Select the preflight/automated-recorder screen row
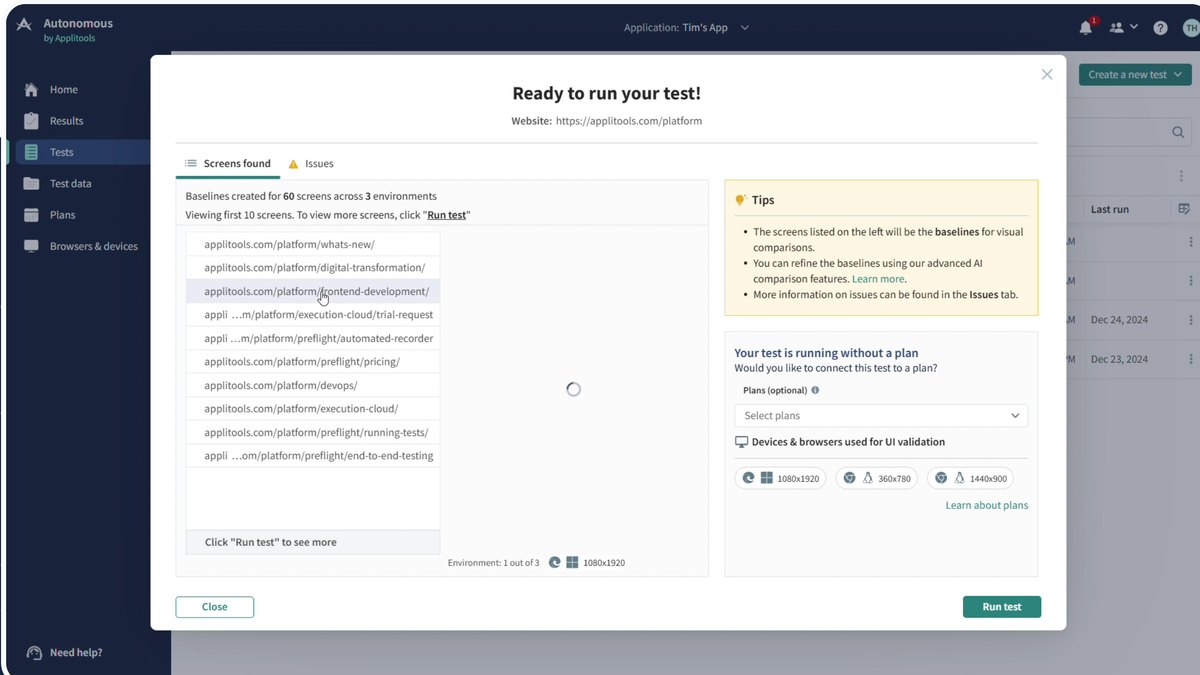 (313, 339)
